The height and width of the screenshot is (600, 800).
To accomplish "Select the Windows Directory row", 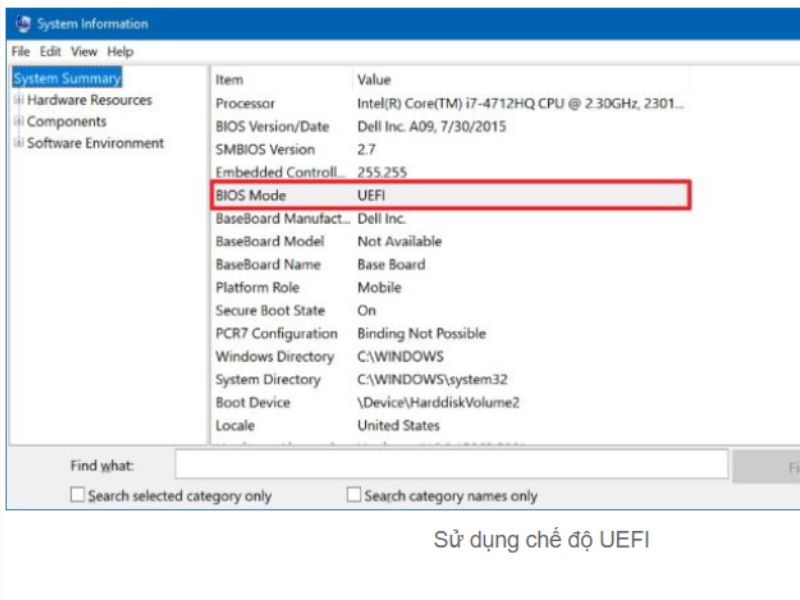I will (451, 356).
